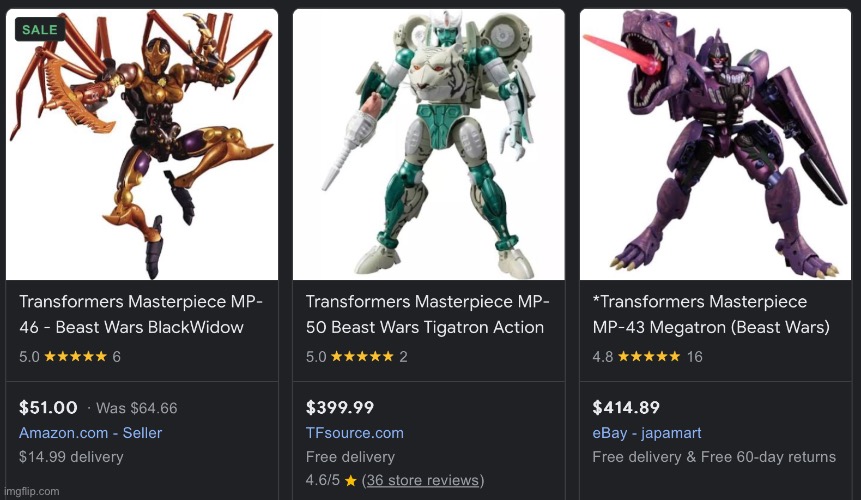Click Tigatron five-star rating stars
This screenshot has height=500, width=861.
coord(364,356)
